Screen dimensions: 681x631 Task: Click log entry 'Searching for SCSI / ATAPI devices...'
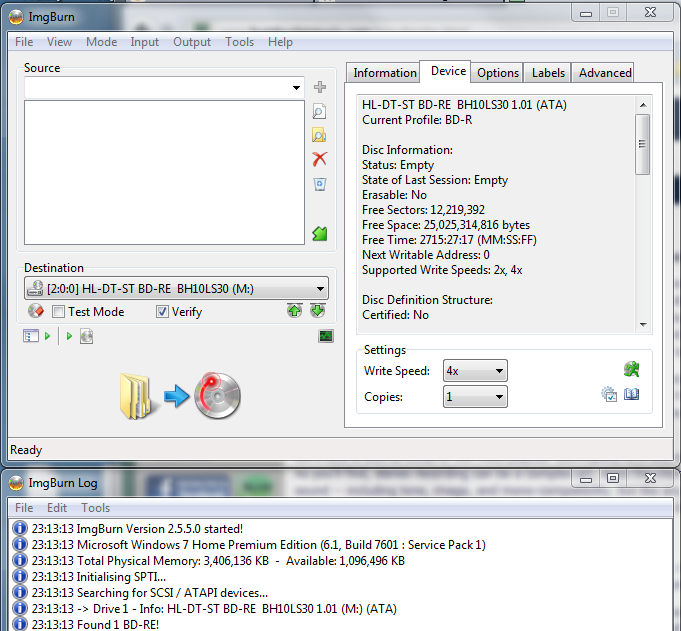pyautogui.click(x=149, y=593)
